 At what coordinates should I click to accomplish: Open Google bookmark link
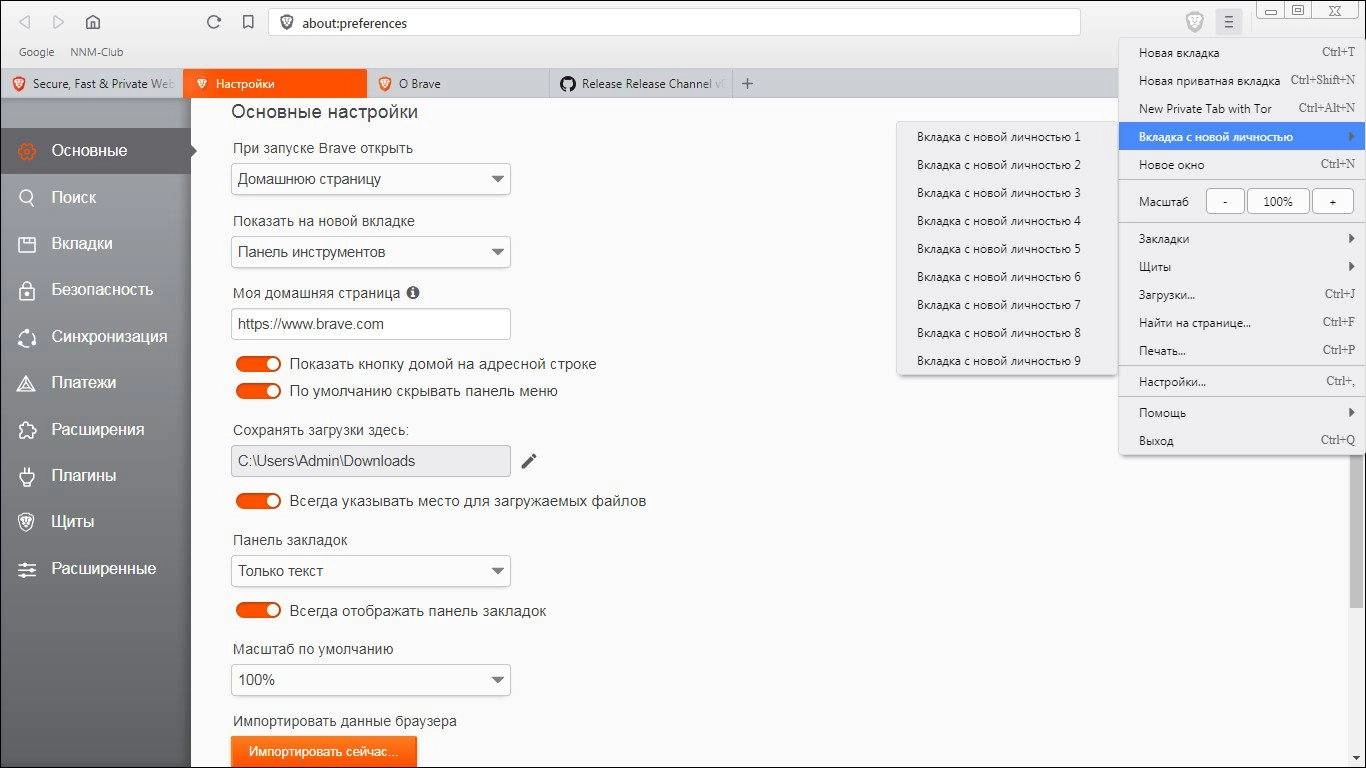pos(37,52)
